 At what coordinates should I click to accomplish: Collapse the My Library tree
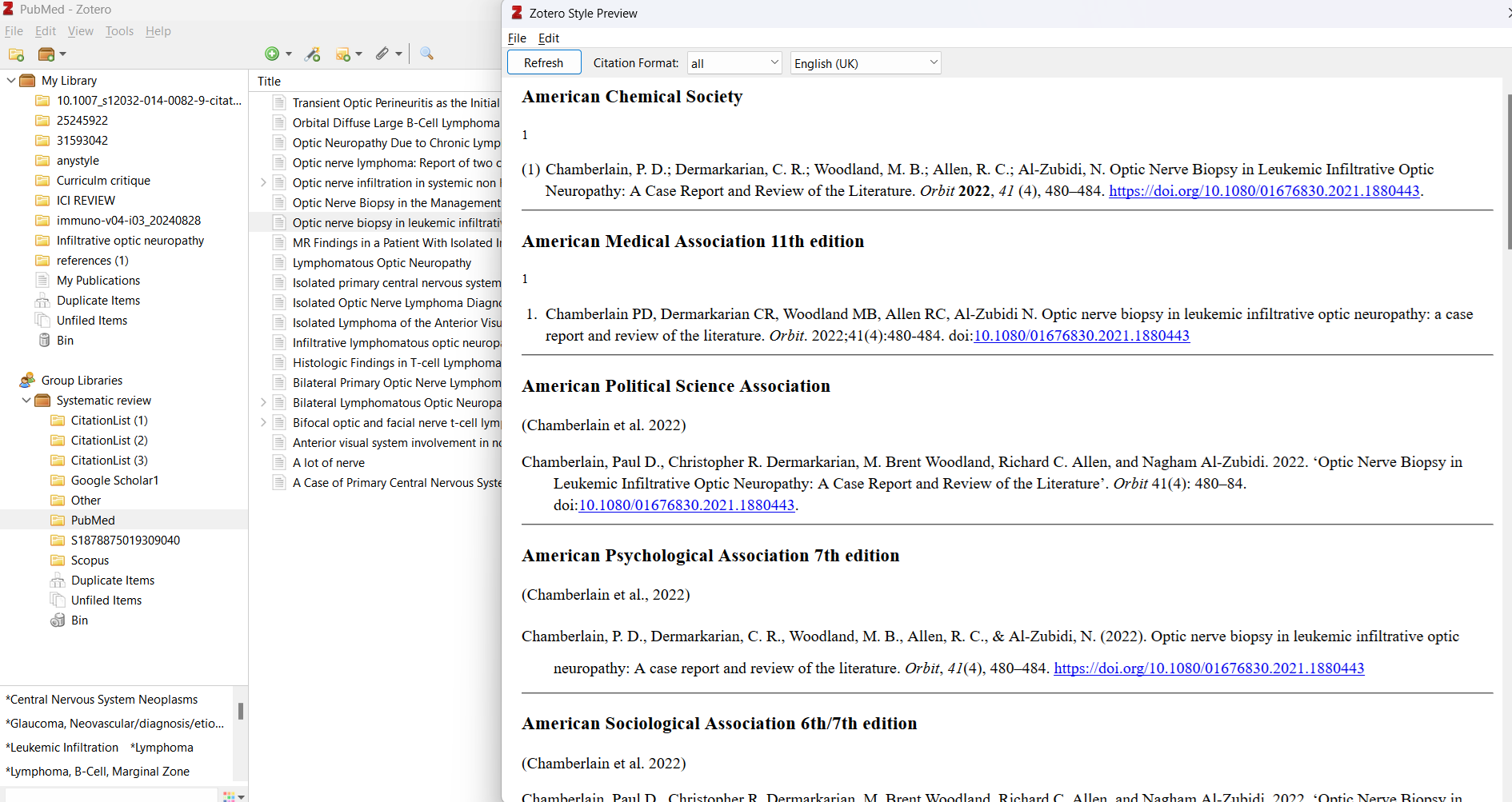(x=10, y=81)
